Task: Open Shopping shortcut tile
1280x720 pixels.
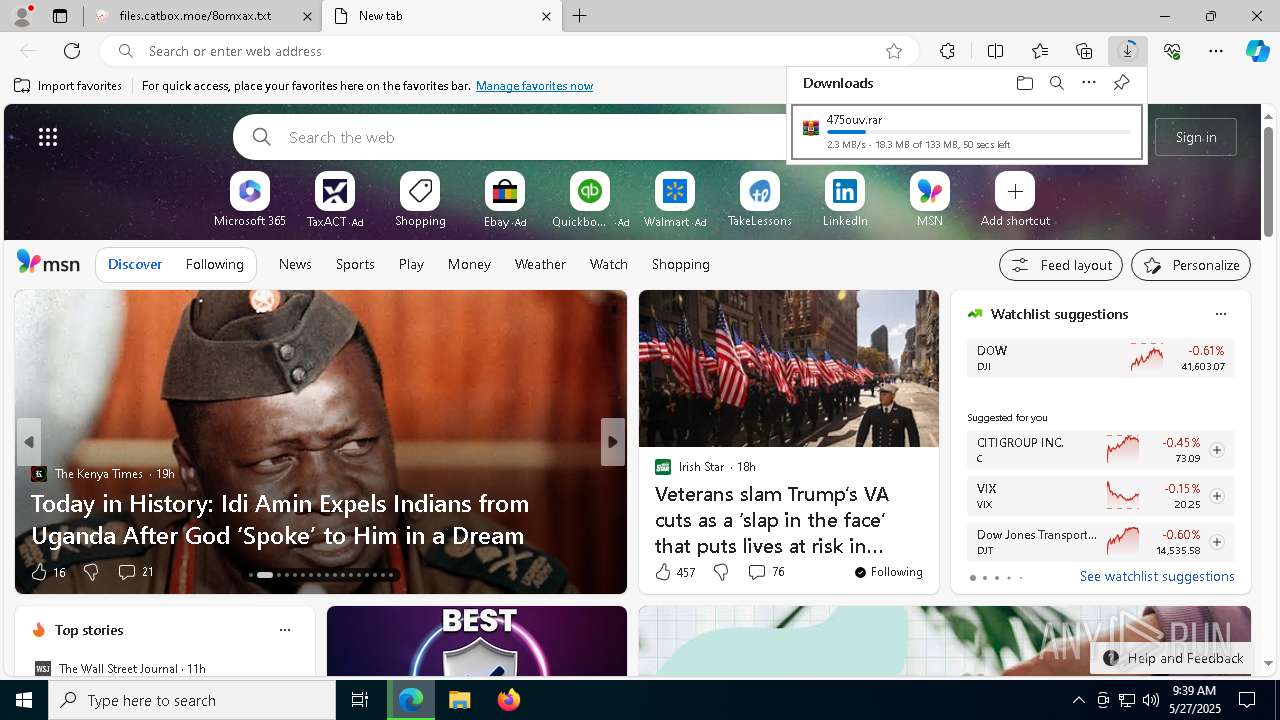Action: (x=420, y=200)
